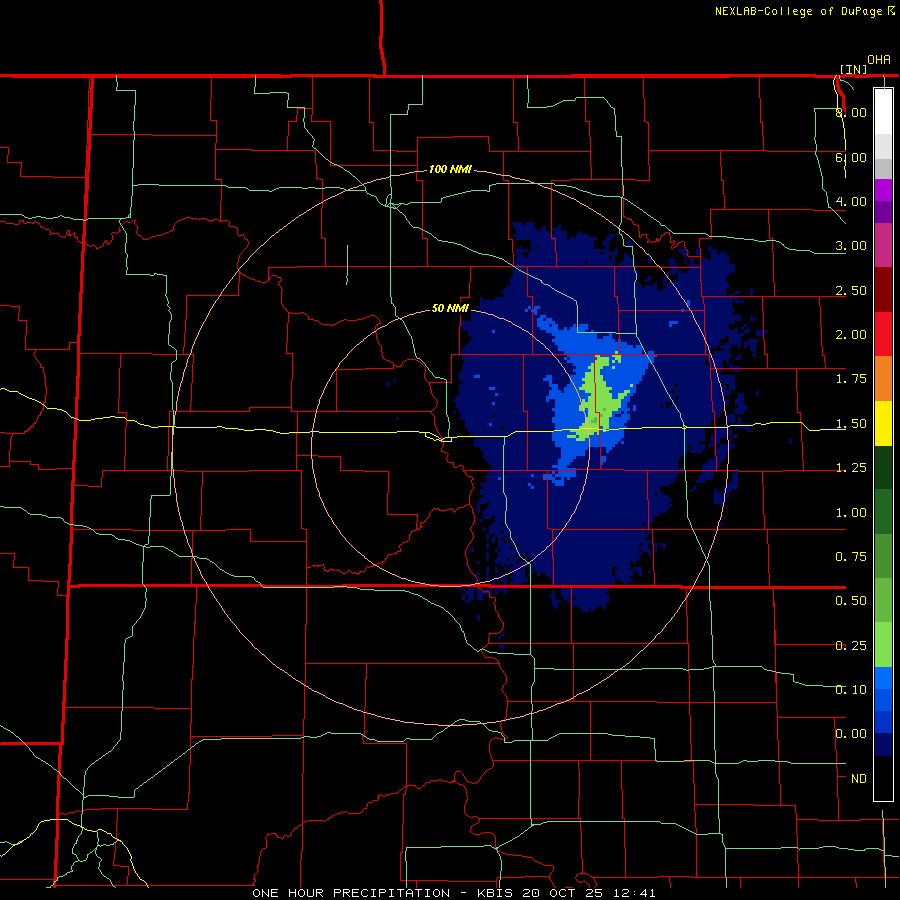Click the 4.00 legend value
This screenshot has height=900, width=900.
pos(851,201)
